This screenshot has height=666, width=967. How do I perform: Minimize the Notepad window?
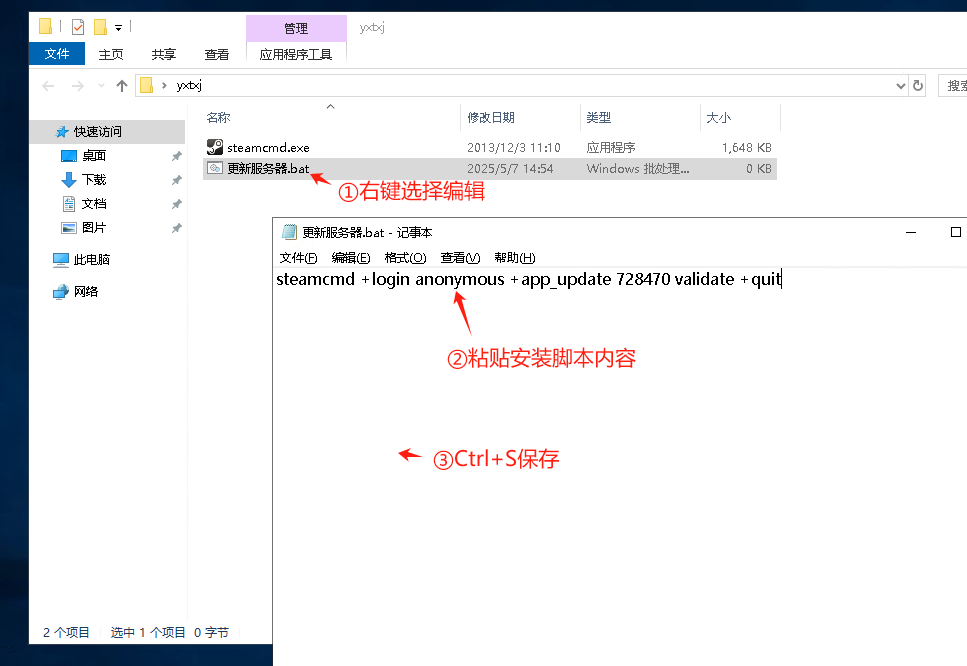pyautogui.click(x=911, y=232)
